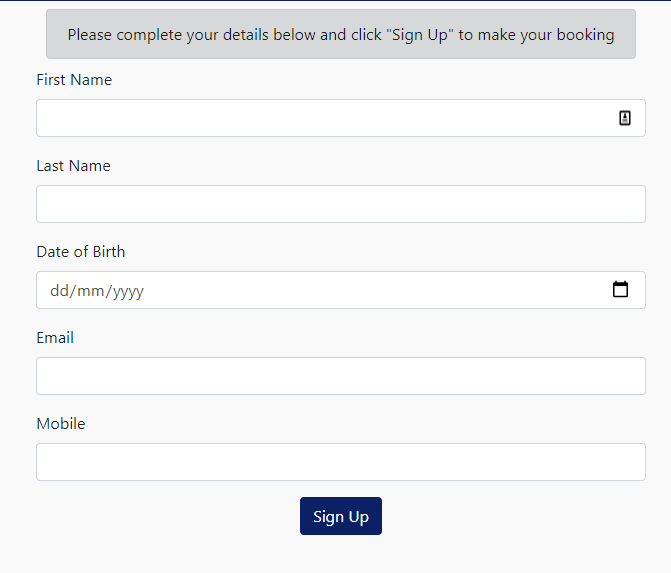This screenshot has height=573, width=671.
Task: Focus the Last Name text box
Action: 341,204
